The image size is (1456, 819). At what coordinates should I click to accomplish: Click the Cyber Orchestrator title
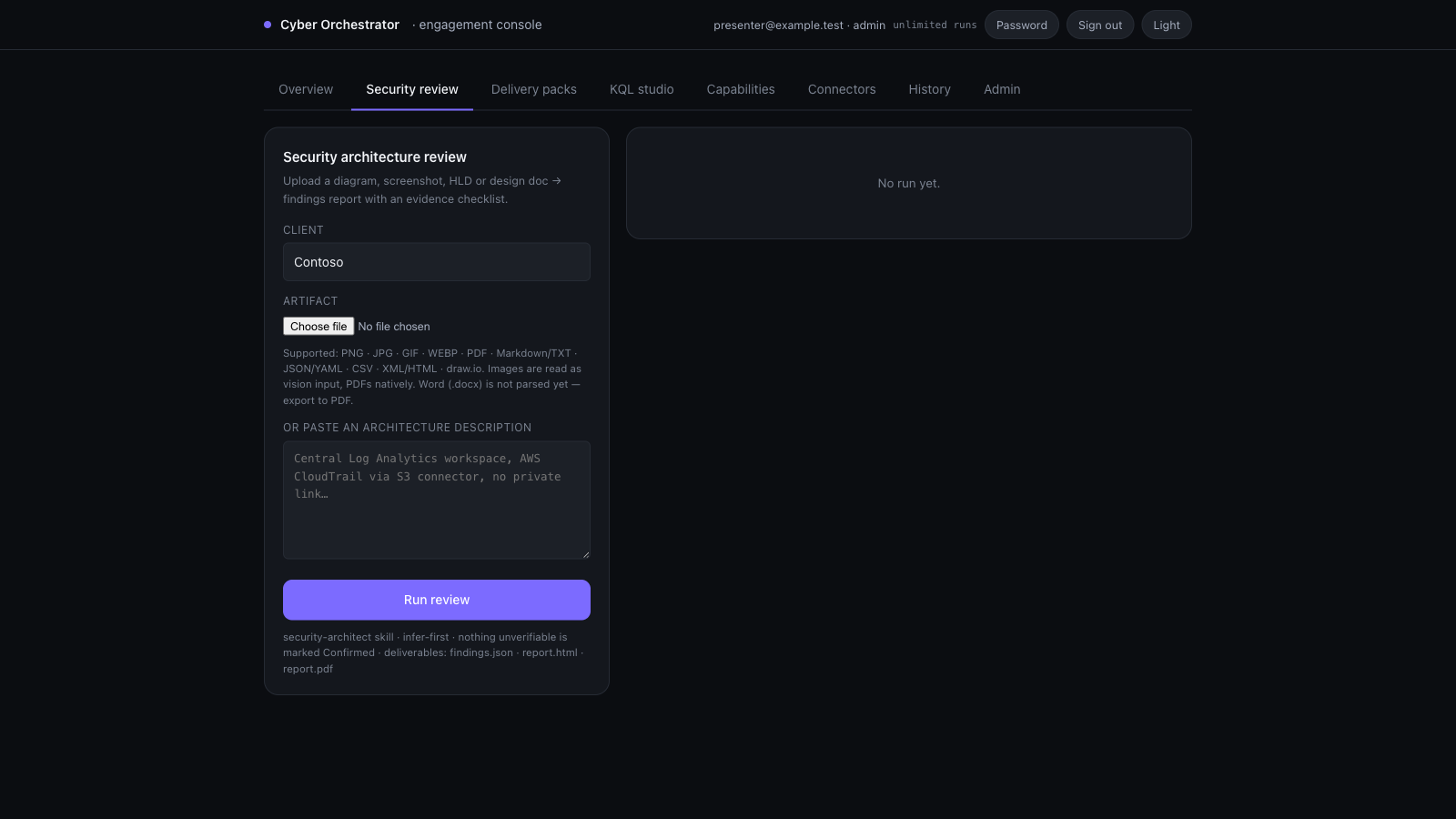(x=339, y=25)
